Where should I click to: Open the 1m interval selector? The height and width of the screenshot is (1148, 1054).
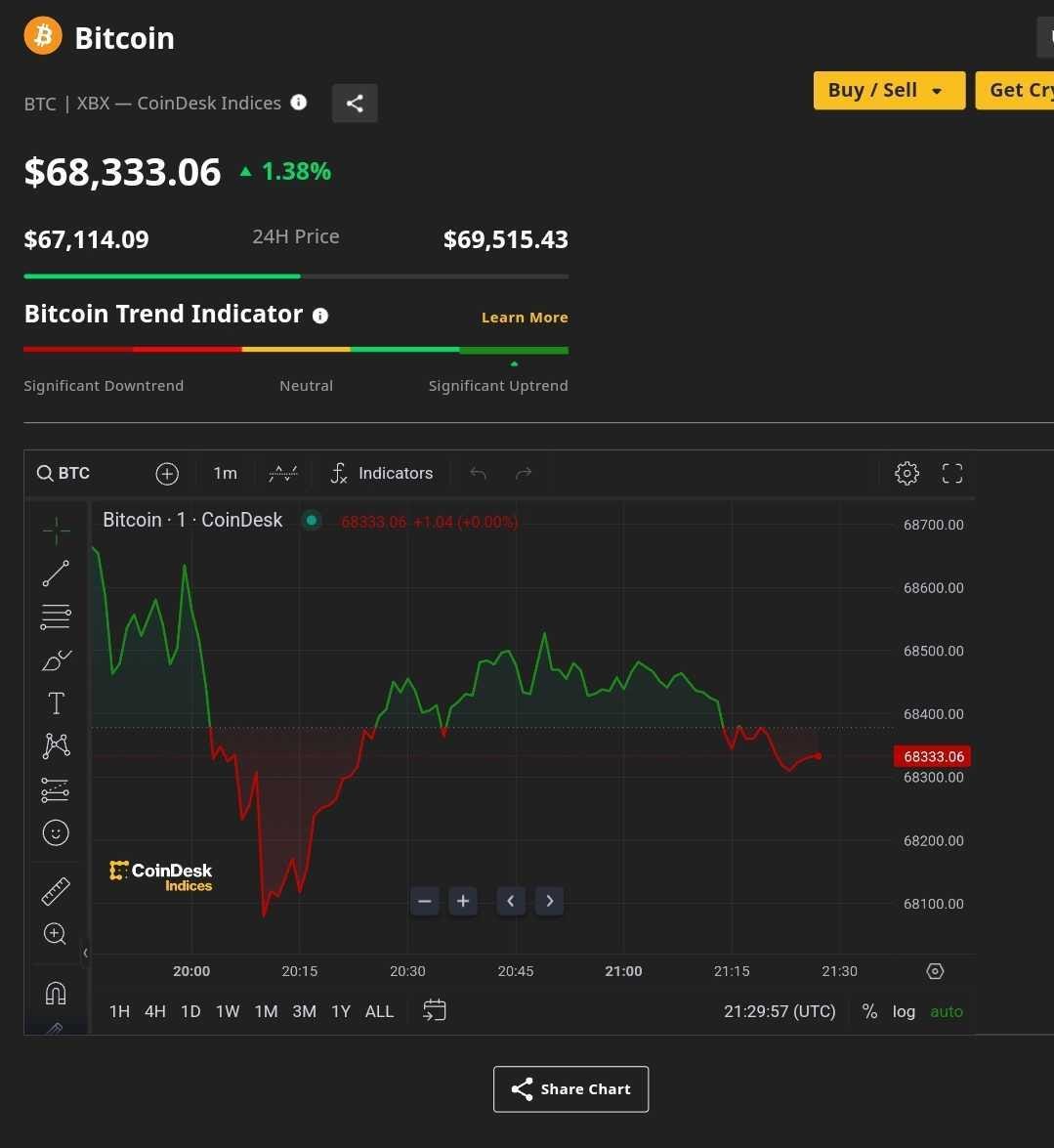click(x=225, y=474)
